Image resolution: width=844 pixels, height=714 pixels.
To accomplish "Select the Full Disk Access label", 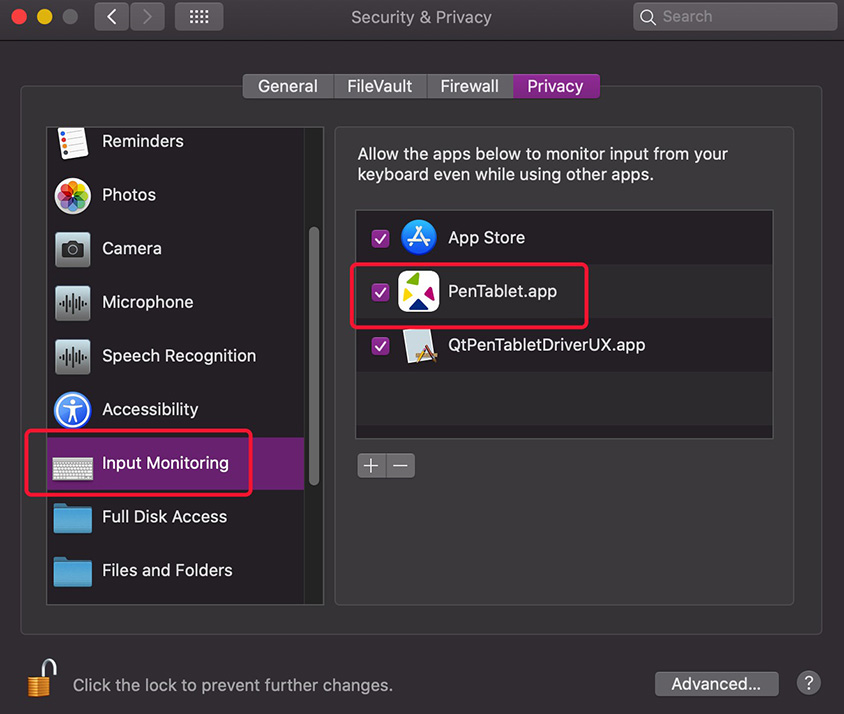I will (165, 517).
